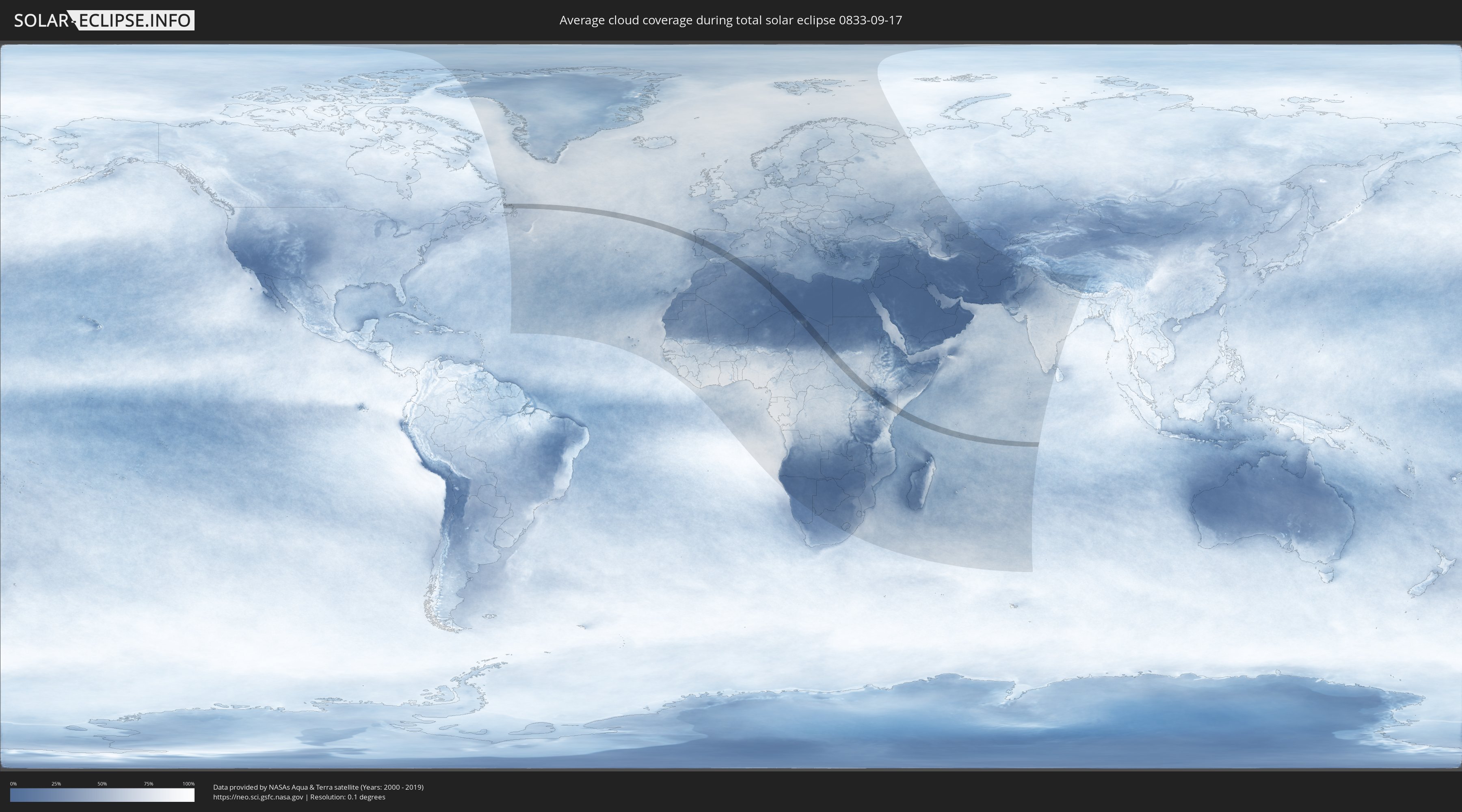Click the SOLAR-ECLIPSE.INFO logo
This screenshot has height=812, width=1462.
click(x=104, y=20)
